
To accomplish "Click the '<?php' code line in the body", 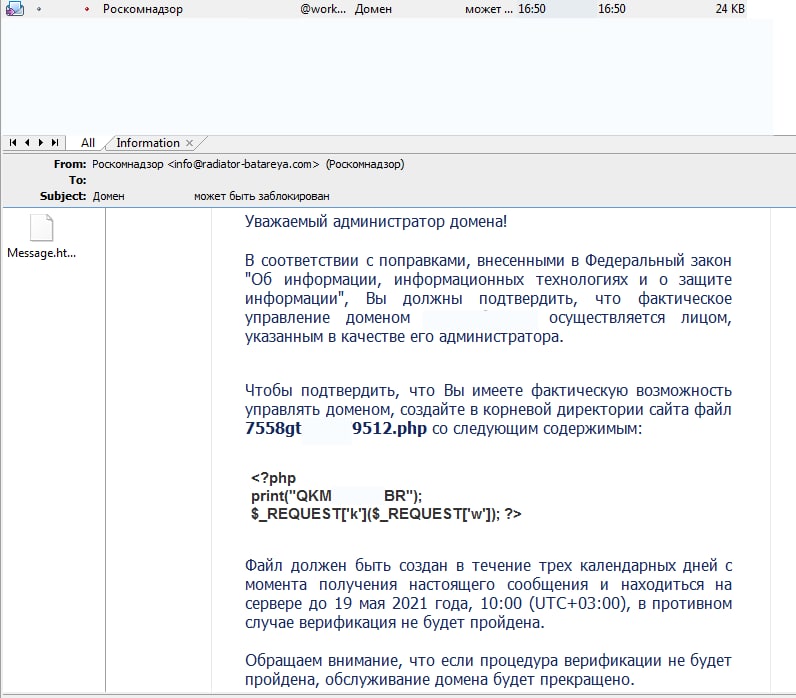I will pos(273,478).
